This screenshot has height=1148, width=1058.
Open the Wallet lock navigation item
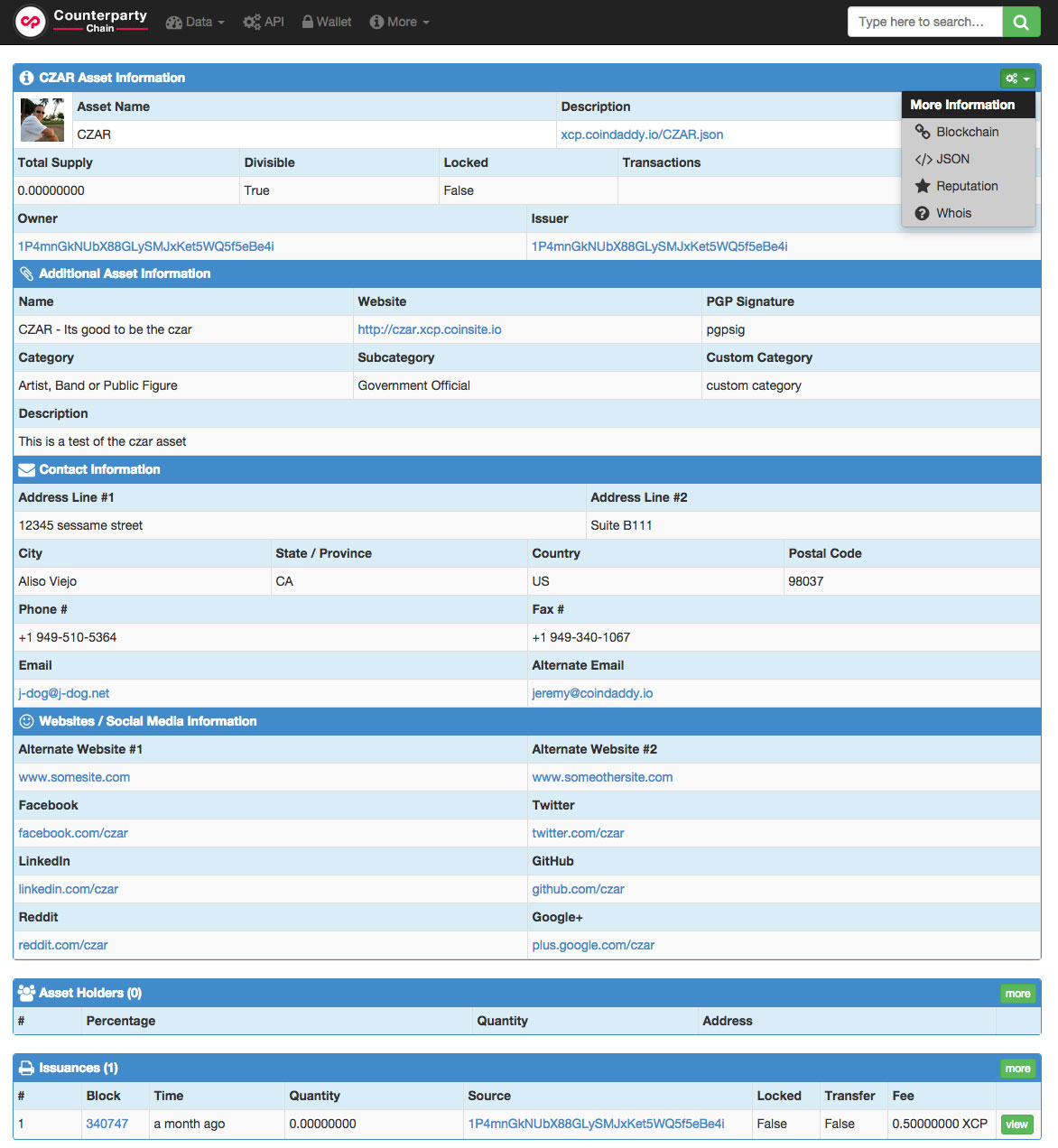[x=327, y=22]
